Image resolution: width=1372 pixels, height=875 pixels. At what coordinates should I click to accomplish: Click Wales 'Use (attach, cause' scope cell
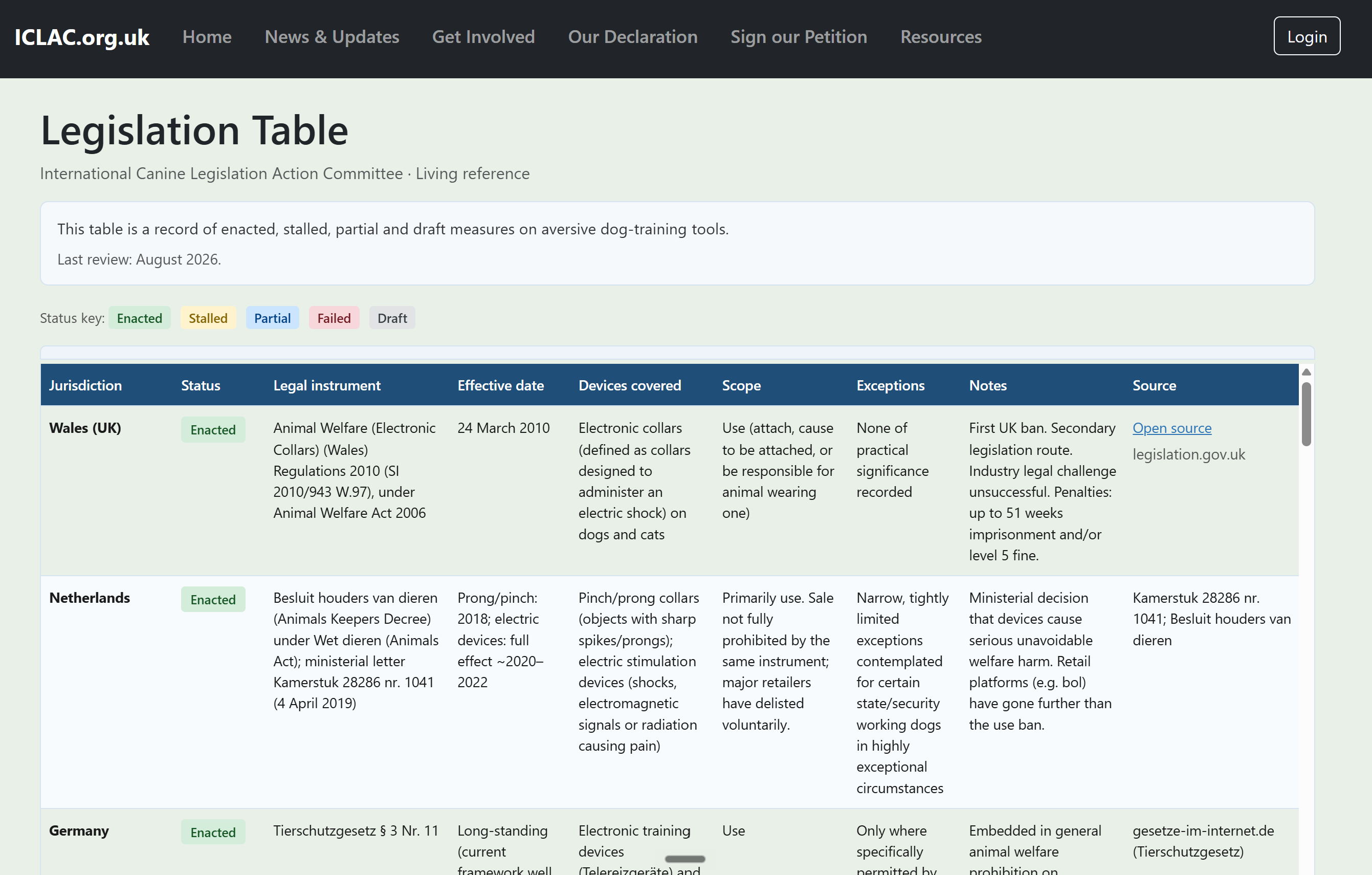click(778, 470)
